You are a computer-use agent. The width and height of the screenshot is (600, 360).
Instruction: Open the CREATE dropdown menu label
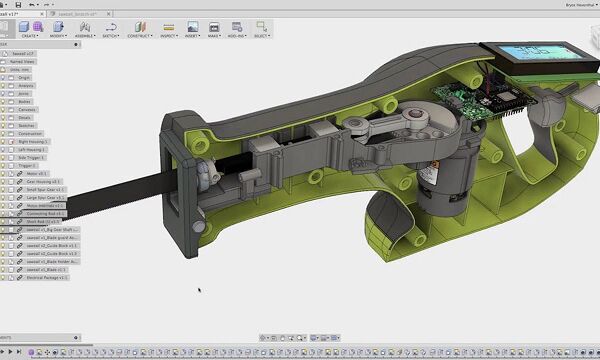(29, 36)
